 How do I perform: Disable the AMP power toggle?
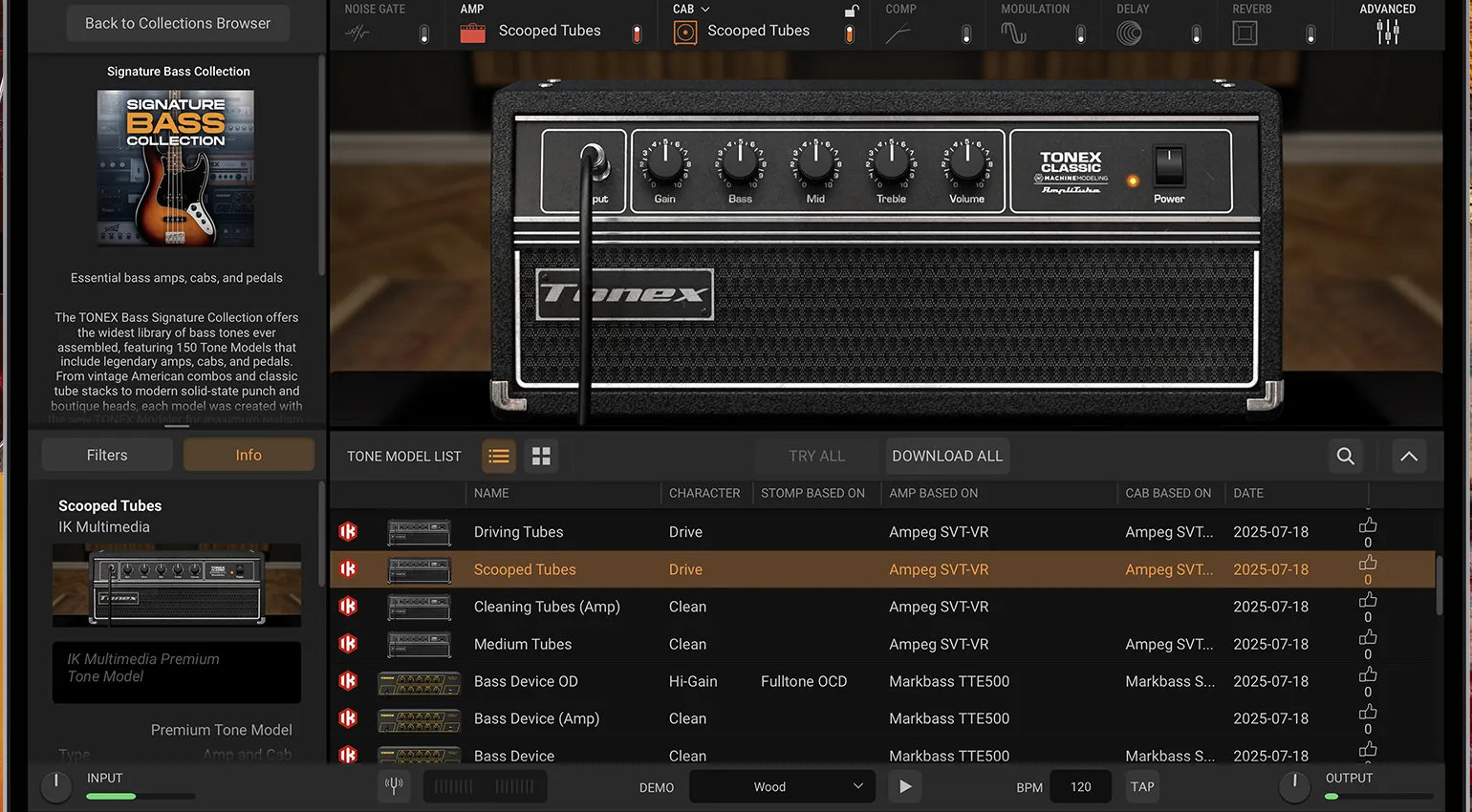pyautogui.click(x=638, y=34)
